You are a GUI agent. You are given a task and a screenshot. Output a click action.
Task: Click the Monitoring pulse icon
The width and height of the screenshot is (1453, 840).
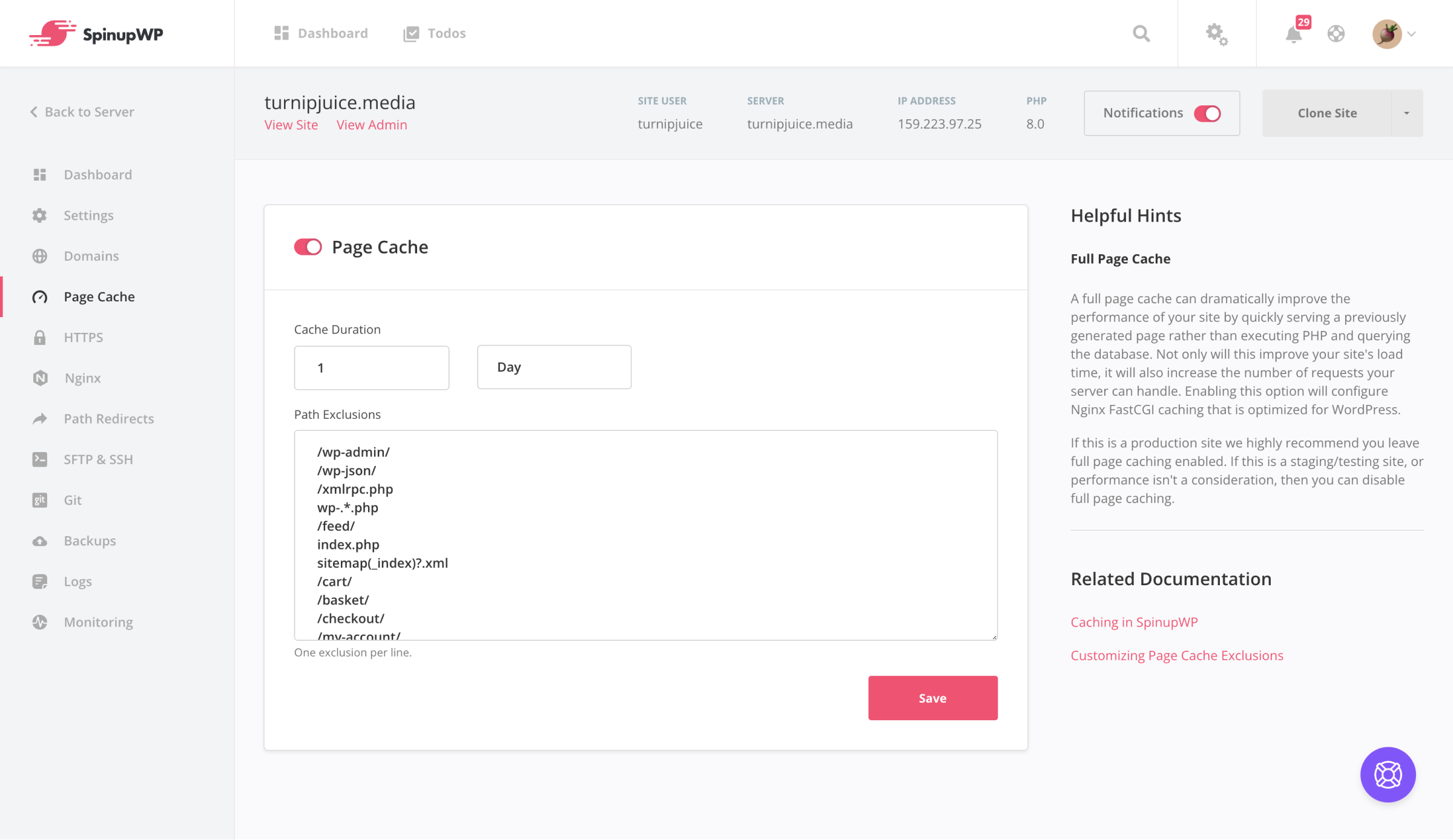(40, 622)
